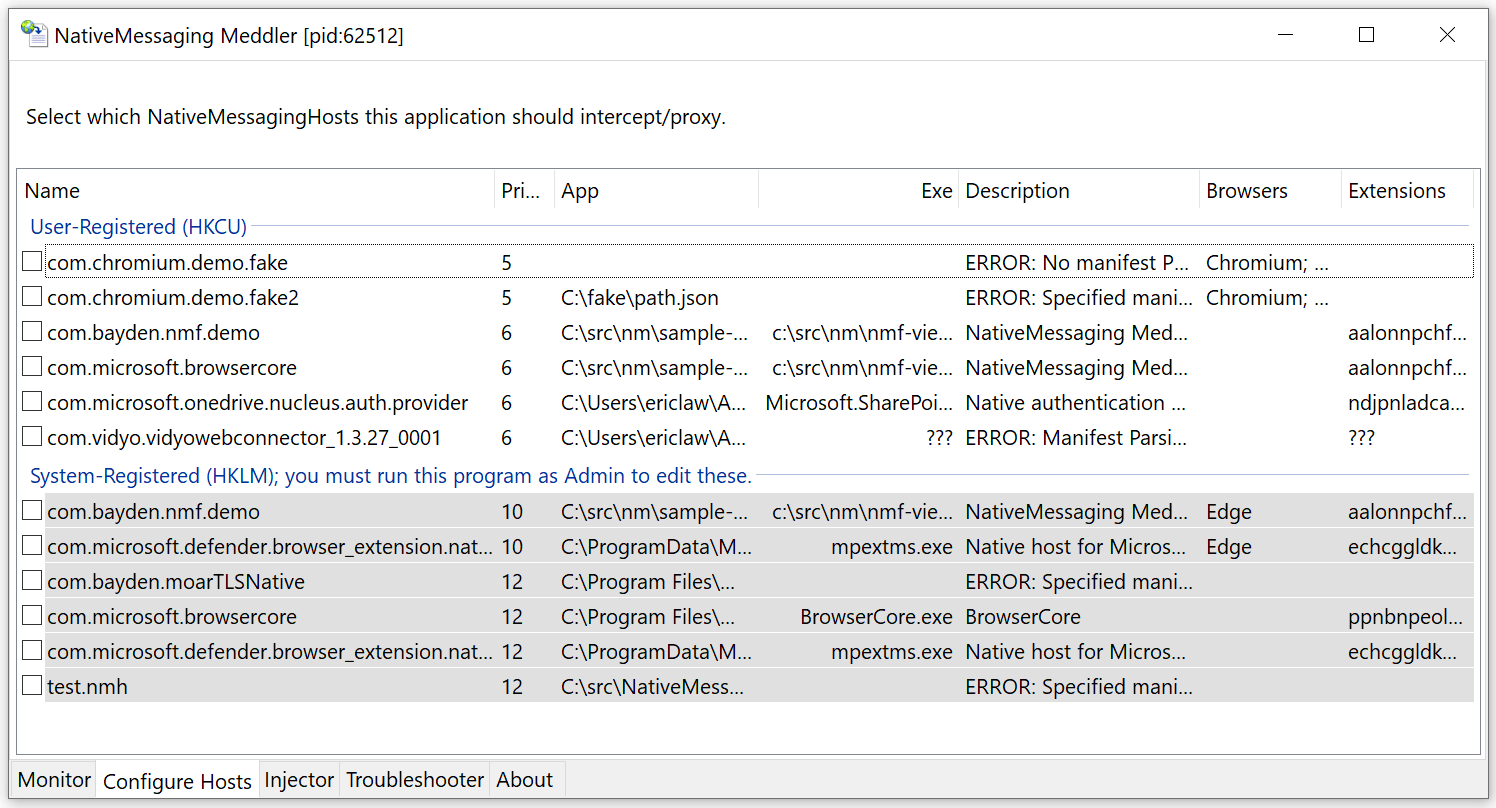1496x808 pixels.
Task: Click the '???' Extensions cell of vidyo row
Action: pos(1362,437)
